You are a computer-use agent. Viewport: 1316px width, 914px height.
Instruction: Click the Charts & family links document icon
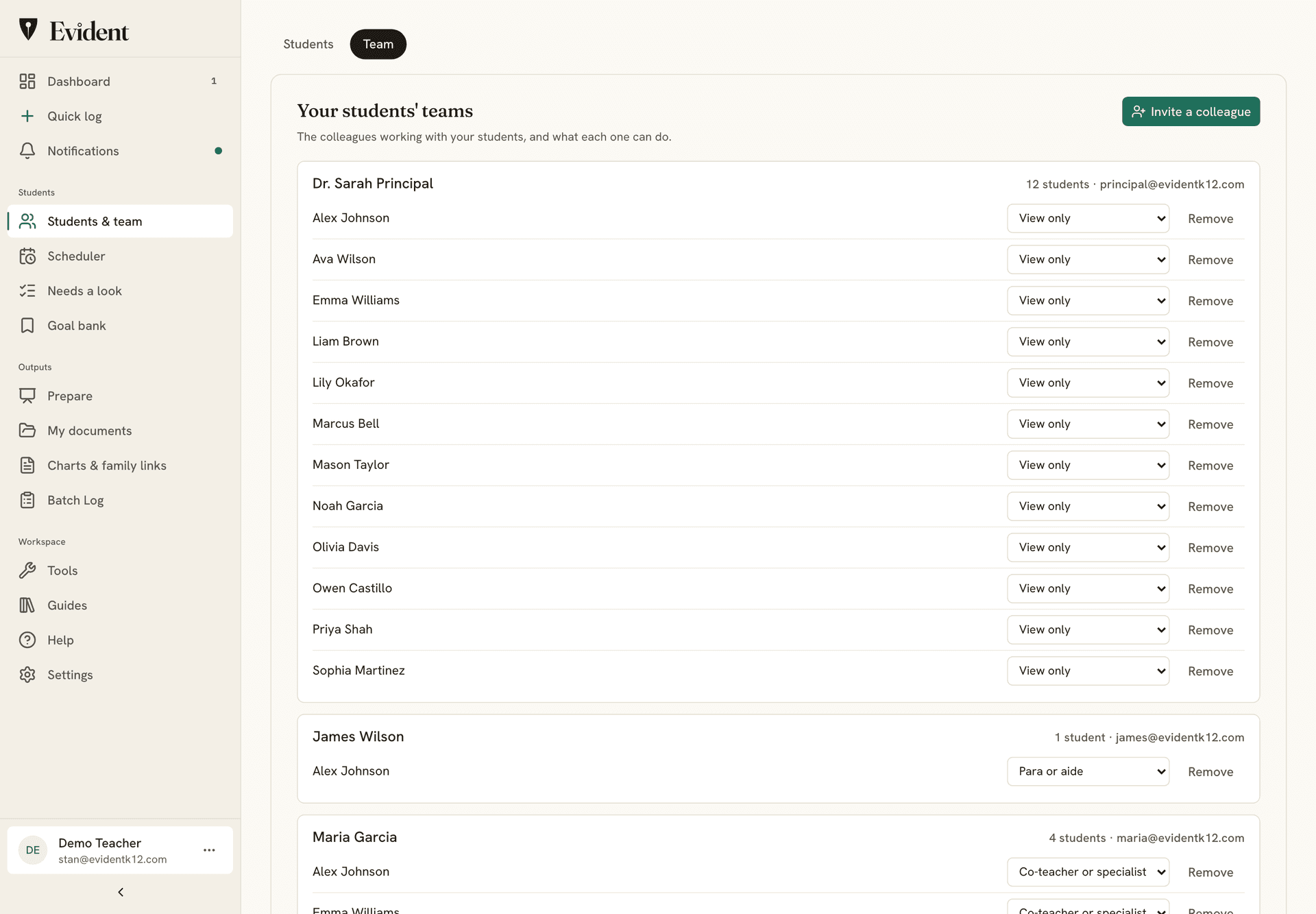pos(27,466)
